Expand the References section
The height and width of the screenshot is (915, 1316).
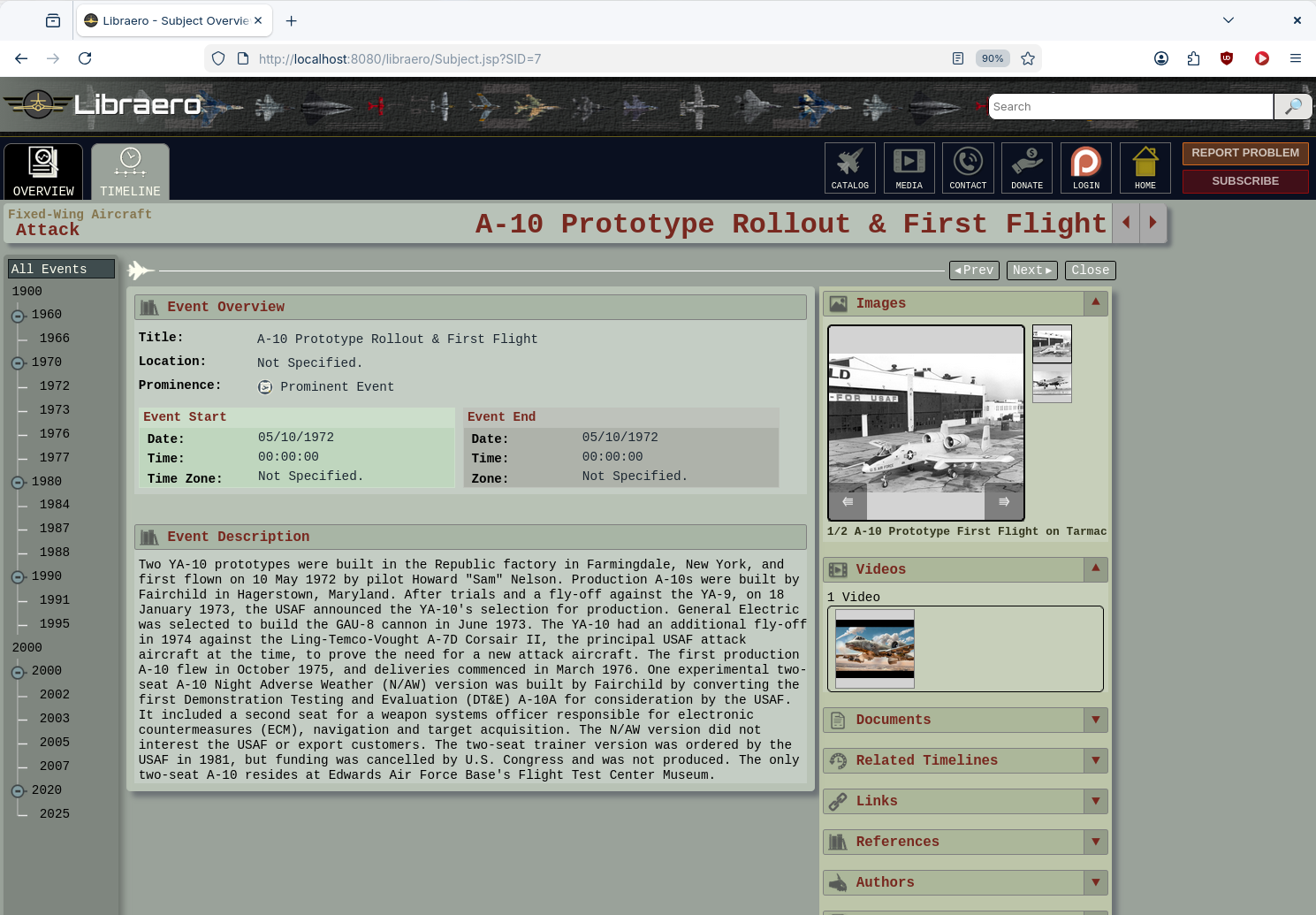point(1095,842)
